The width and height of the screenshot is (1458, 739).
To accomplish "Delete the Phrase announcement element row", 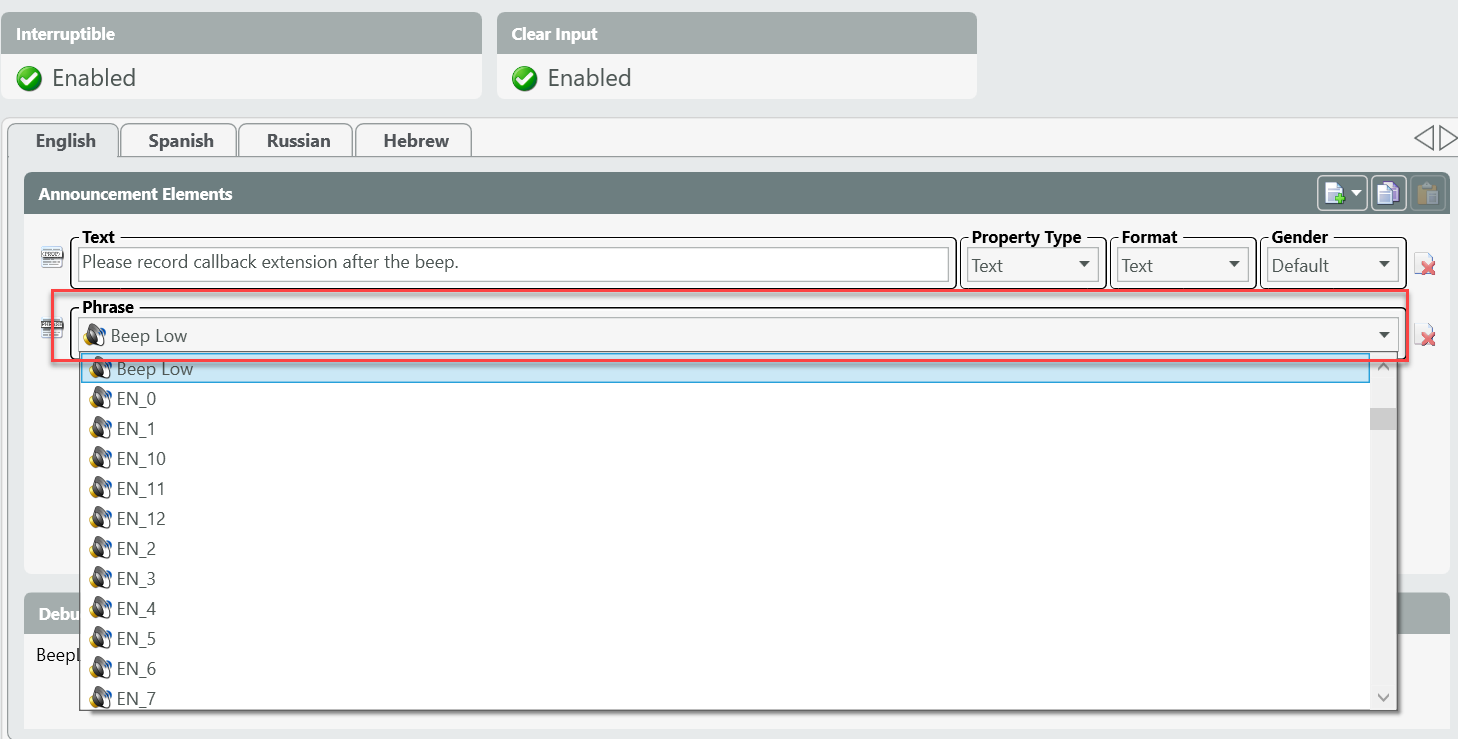I will coord(1427,336).
